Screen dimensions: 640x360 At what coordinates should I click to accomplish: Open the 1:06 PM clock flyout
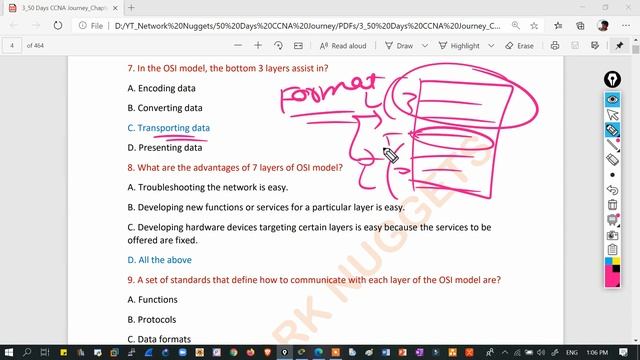pos(597,352)
